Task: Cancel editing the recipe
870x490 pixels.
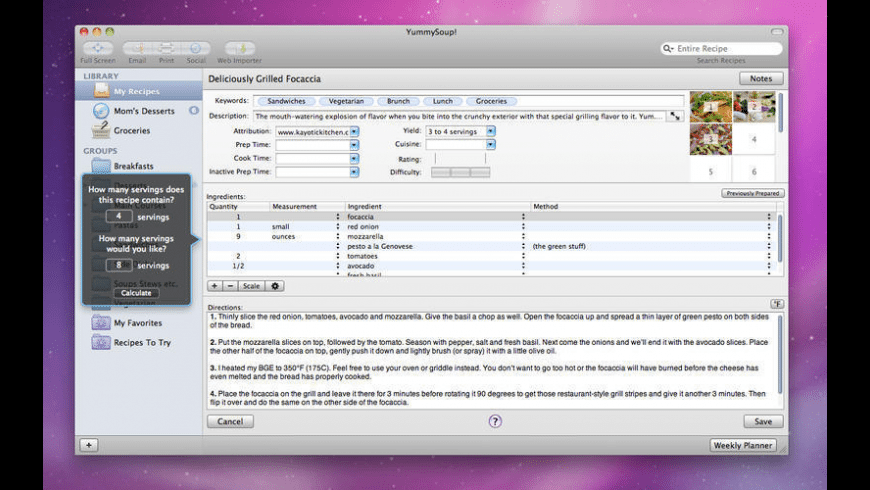Action: tap(230, 422)
